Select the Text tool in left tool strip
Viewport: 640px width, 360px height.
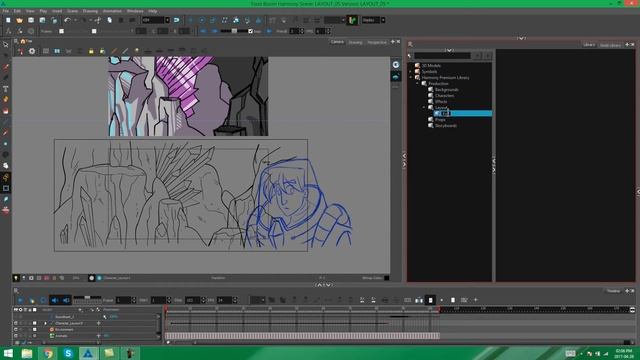tap(6, 89)
